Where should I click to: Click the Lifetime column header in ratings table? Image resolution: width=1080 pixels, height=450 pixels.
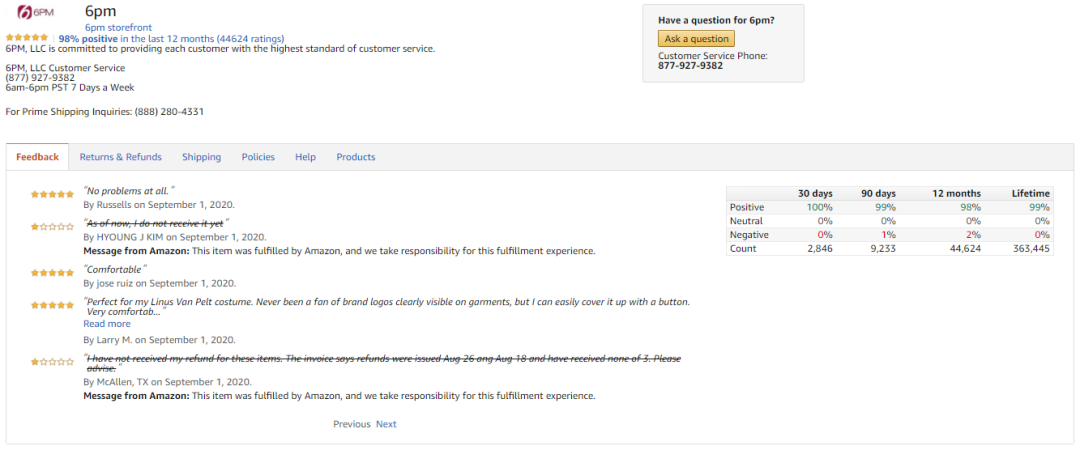point(1030,194)
